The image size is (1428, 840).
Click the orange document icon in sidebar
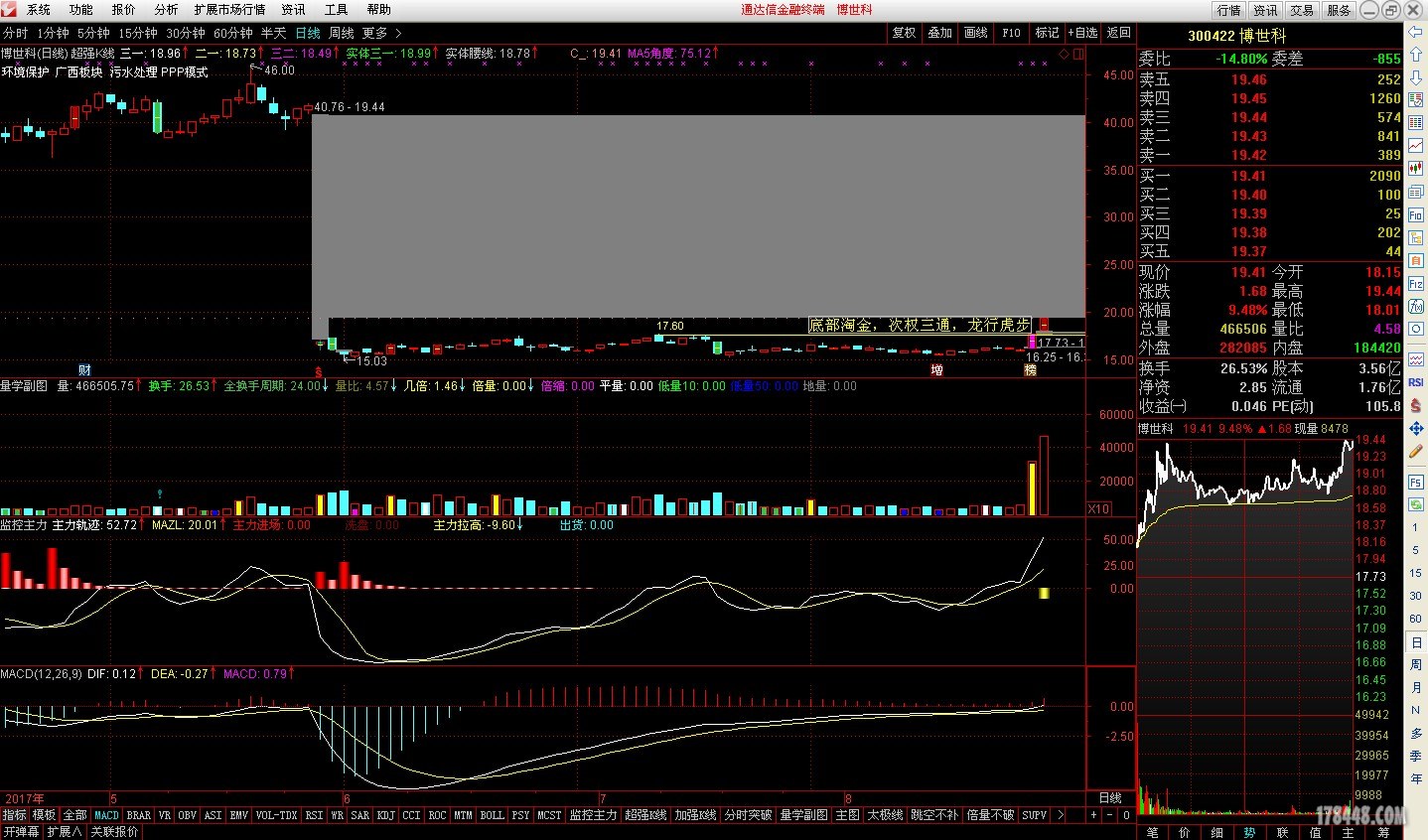(1416, 260)
